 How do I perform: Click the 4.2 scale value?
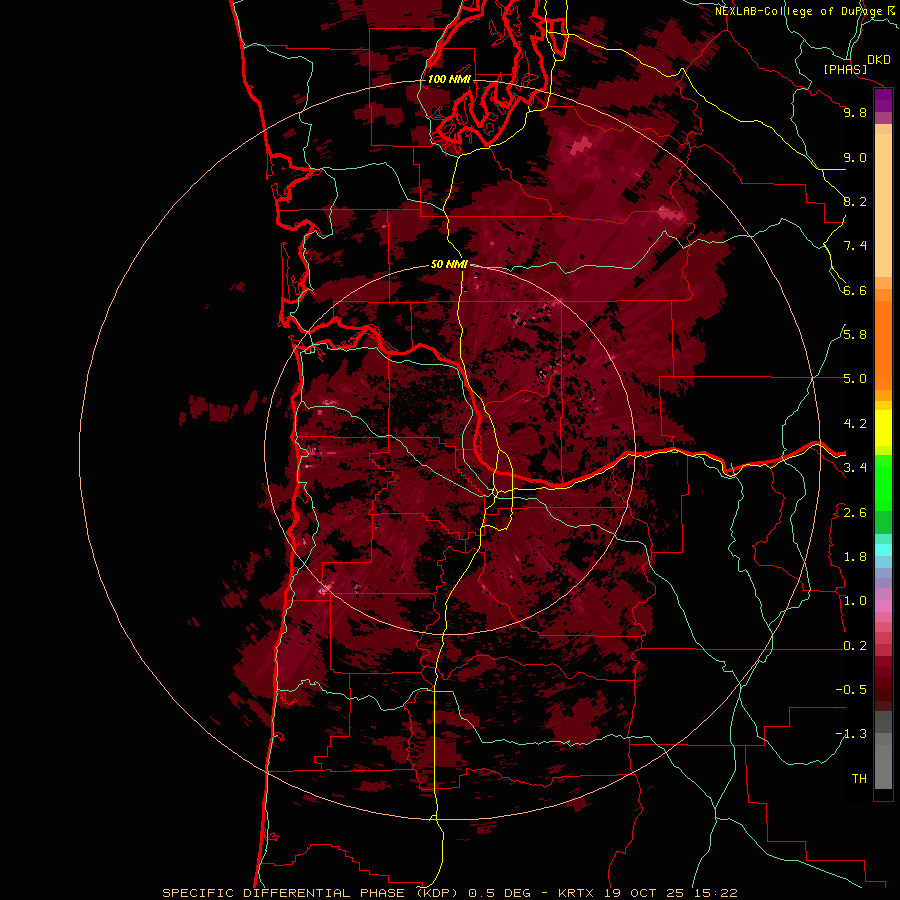coord(855,424)
